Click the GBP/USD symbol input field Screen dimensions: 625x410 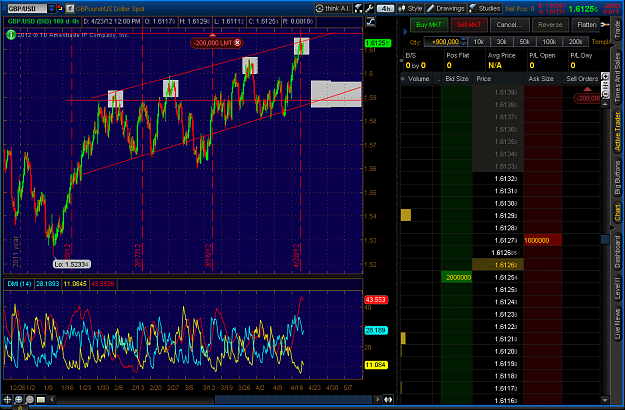point(26,8)
